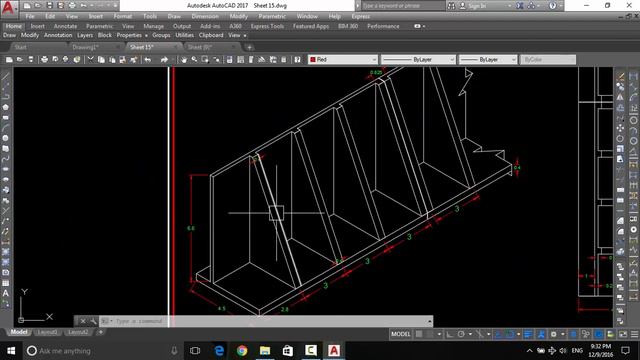Select the Erase tool in Modify toolbar
Screen dimensions: 640x360
click(620, 76)
